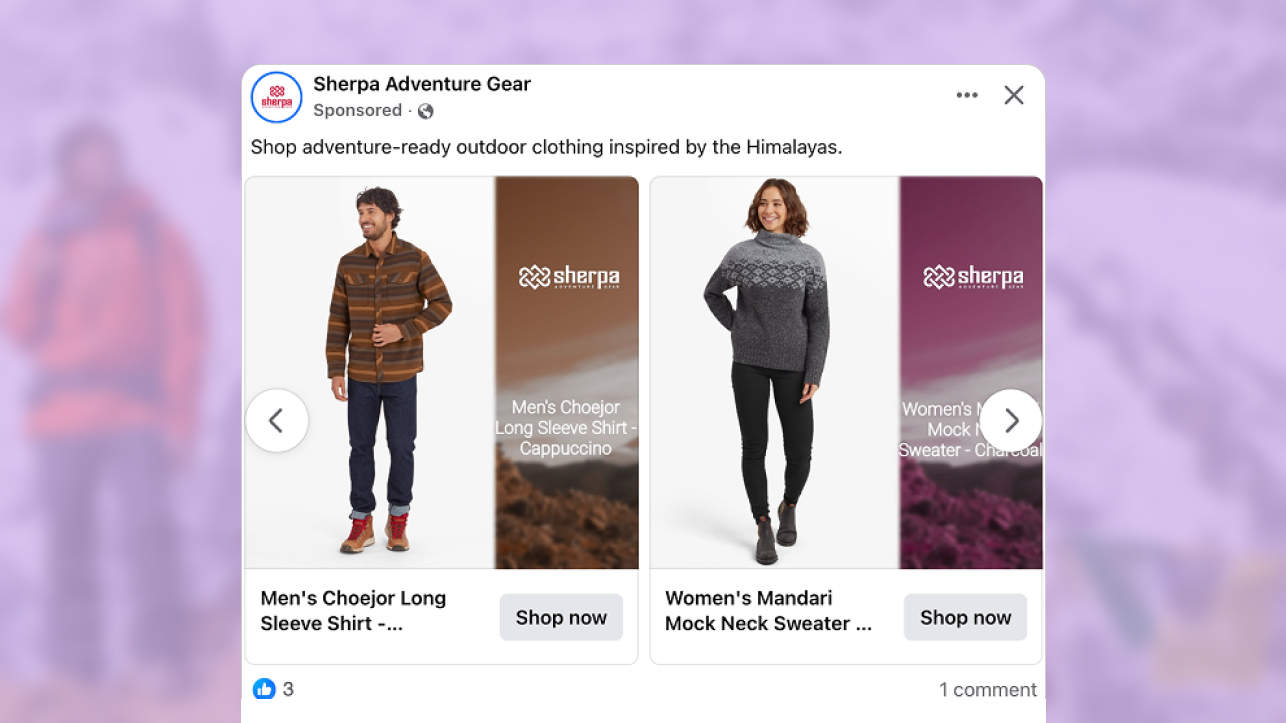This screenshot has width=1286, height=723.
Task: Open the men's striped shirt product photo
Action: point(370,373)
